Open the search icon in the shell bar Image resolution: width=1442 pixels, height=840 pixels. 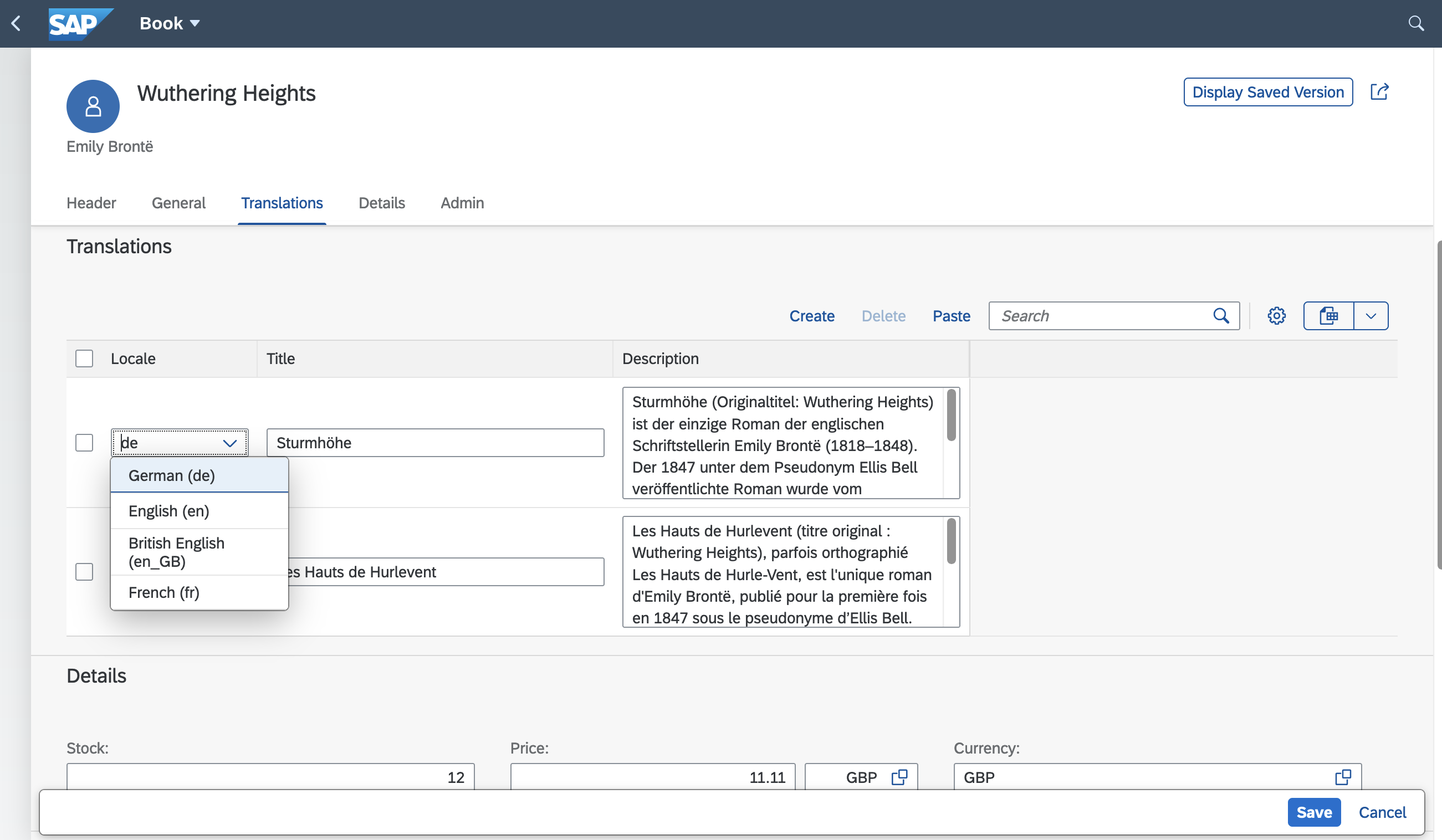(x=1416, y=23)
